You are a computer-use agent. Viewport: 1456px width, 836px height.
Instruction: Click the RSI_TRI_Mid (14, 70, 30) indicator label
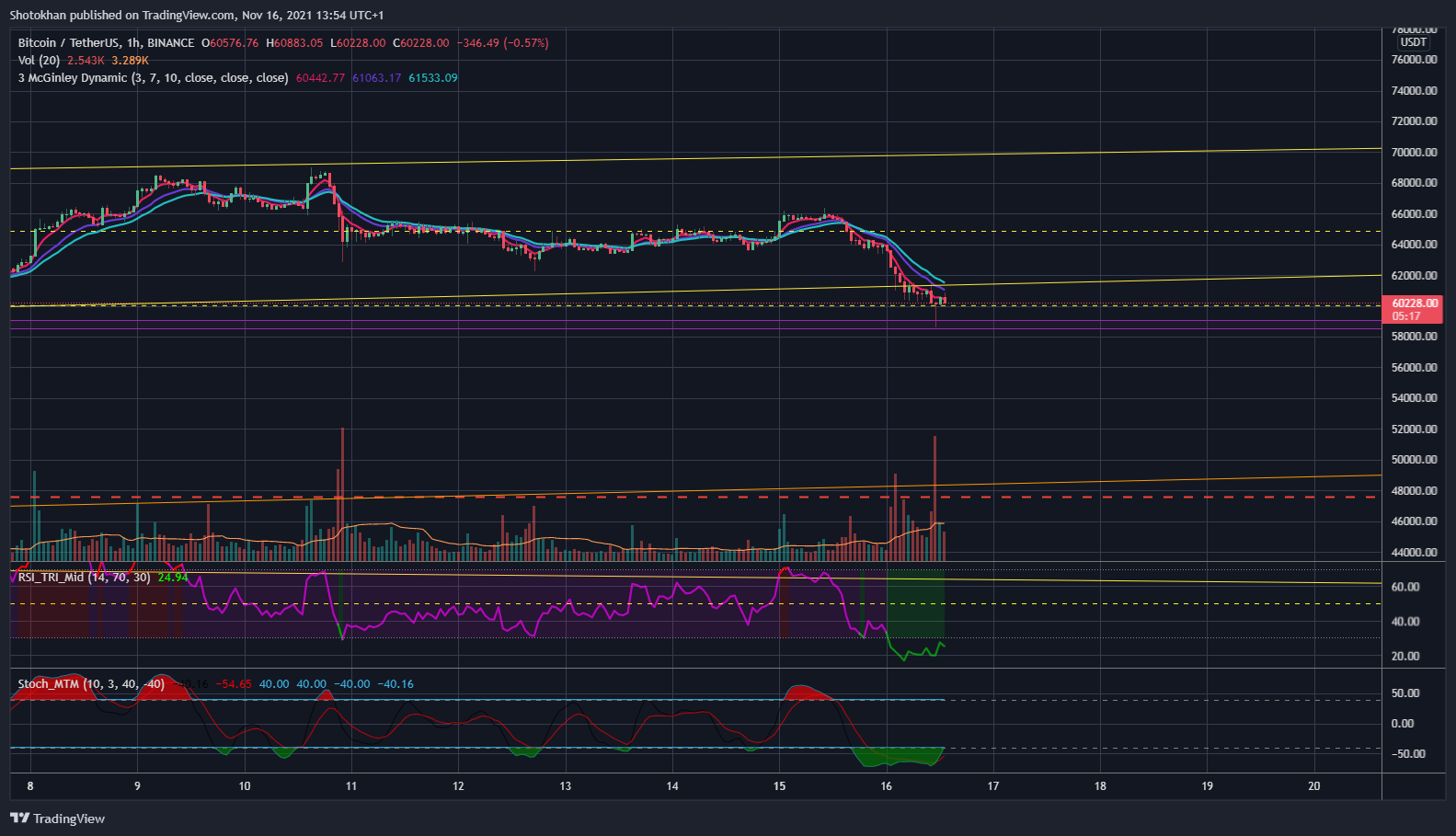[85, 578]
